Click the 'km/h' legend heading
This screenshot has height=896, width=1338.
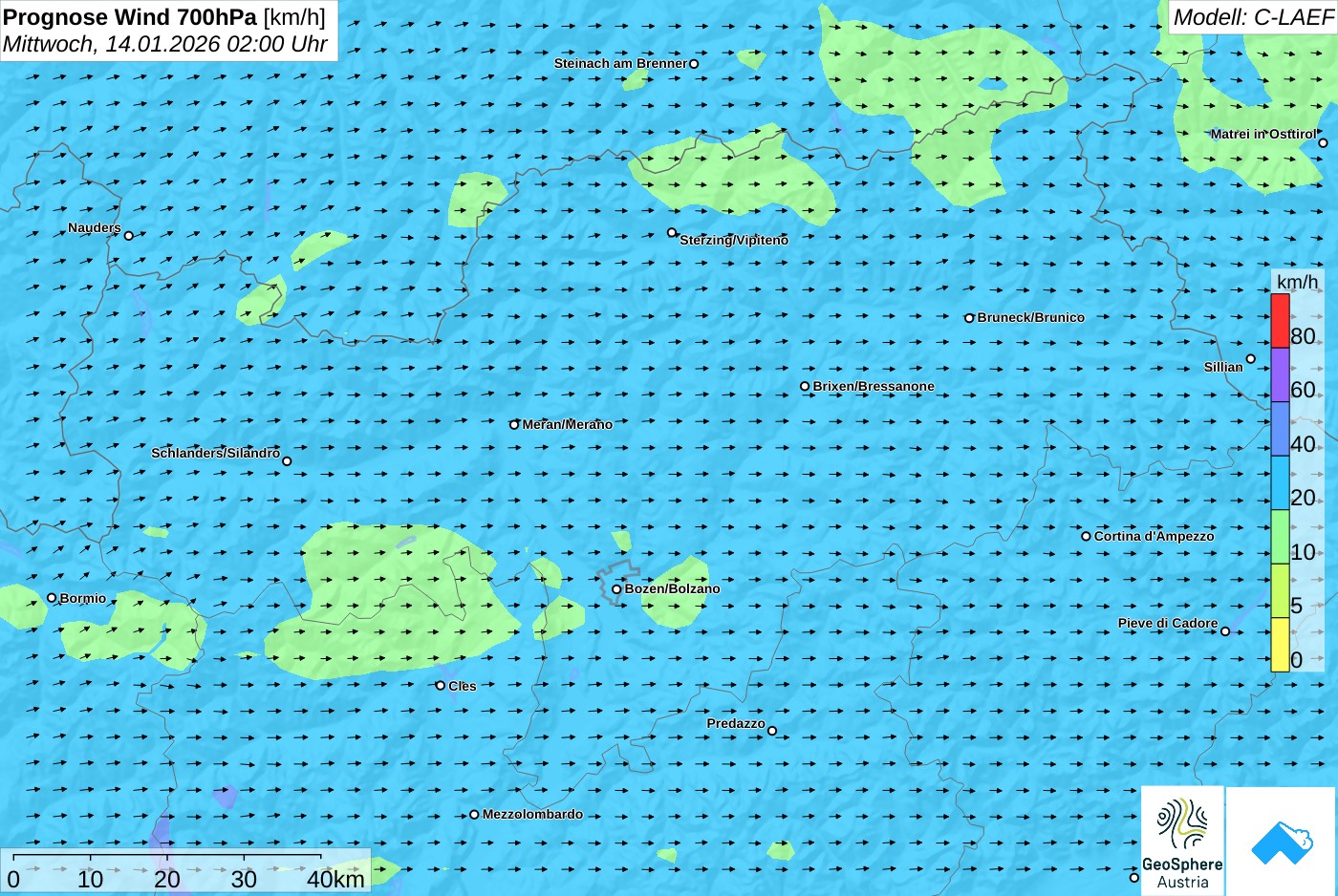tap(1297, 282)
